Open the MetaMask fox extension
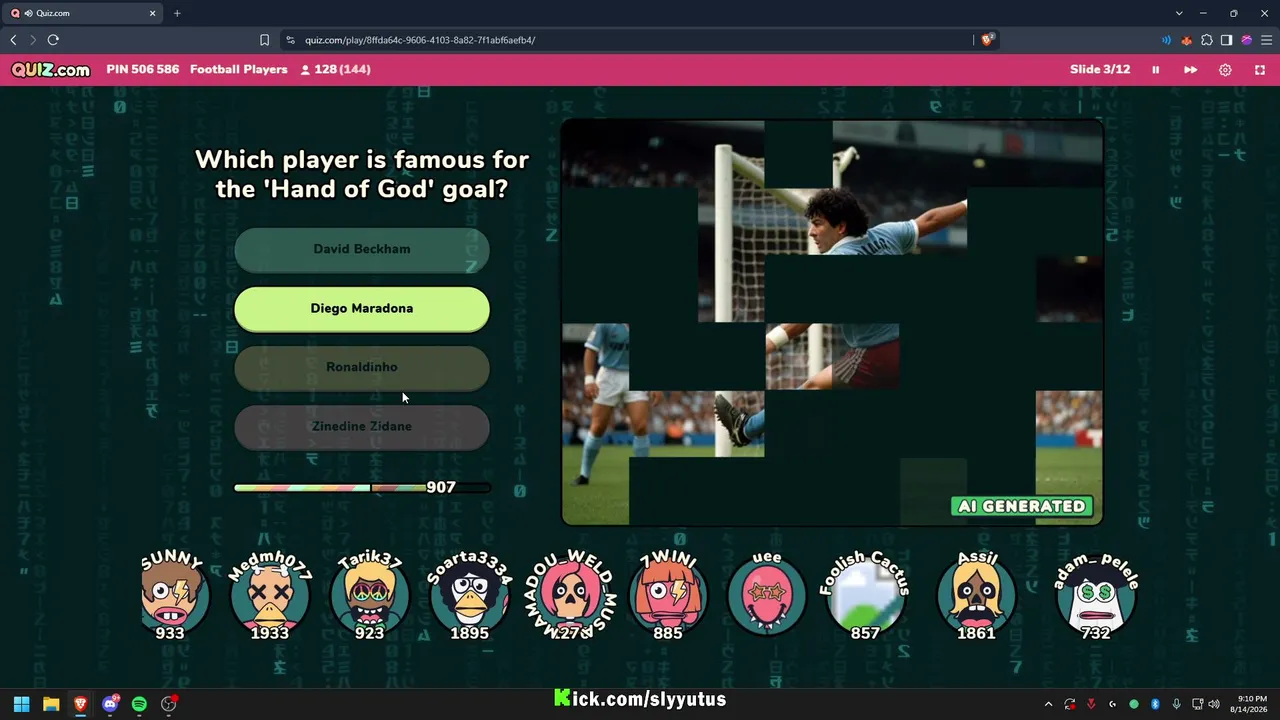The image size is (1280, 720). coord(1186,40)
